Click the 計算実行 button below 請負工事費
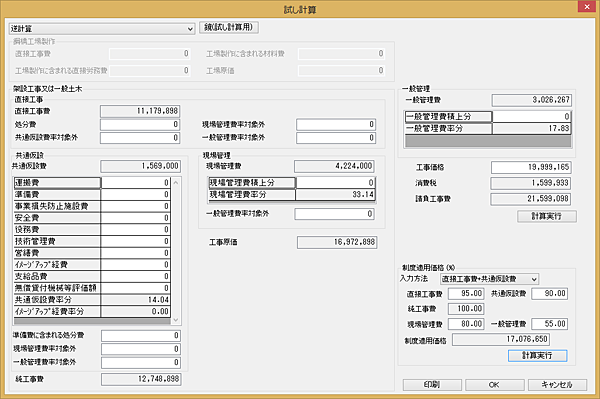Screen dimensions: 600x399 [547, 216]
